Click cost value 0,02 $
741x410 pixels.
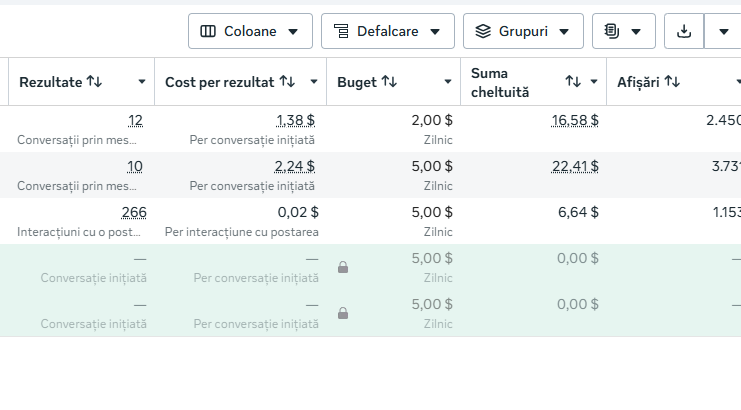(298, 213)
